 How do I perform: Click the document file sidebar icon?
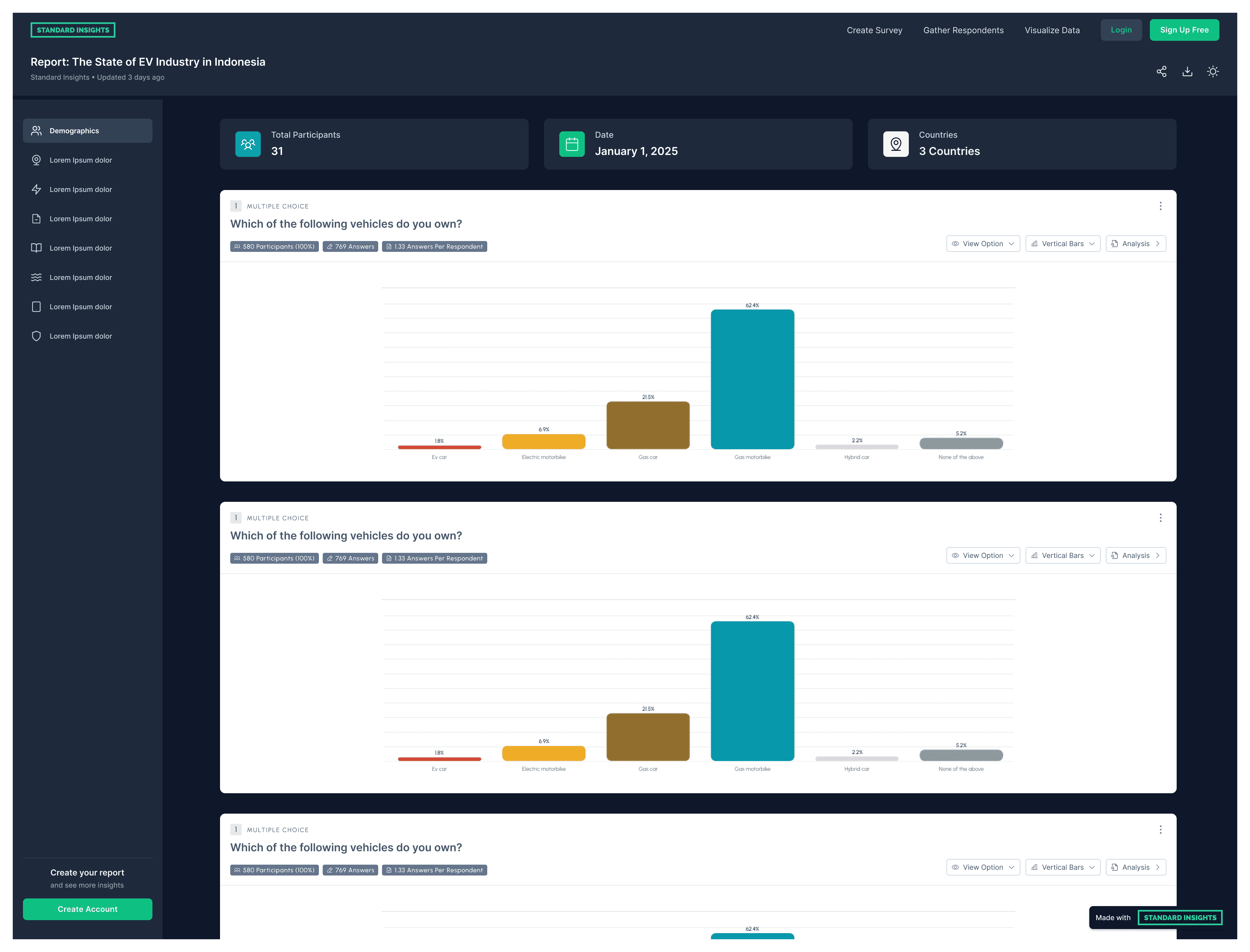coord(36,219)
